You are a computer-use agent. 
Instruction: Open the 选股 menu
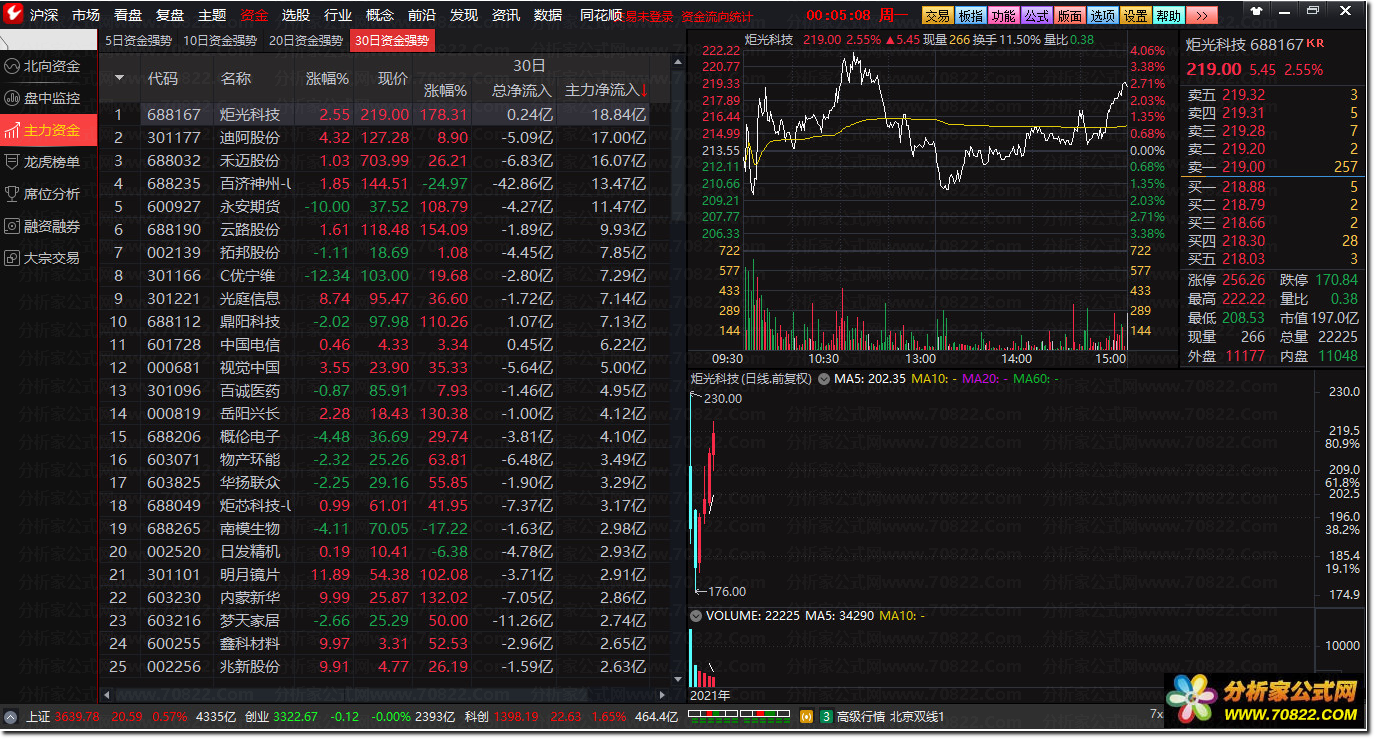pyautogui.click(x=296, y=15)
